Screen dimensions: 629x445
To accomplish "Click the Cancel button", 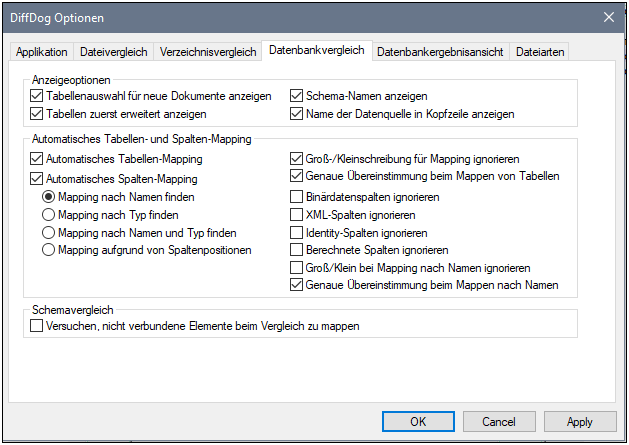I will coord(499,421).
